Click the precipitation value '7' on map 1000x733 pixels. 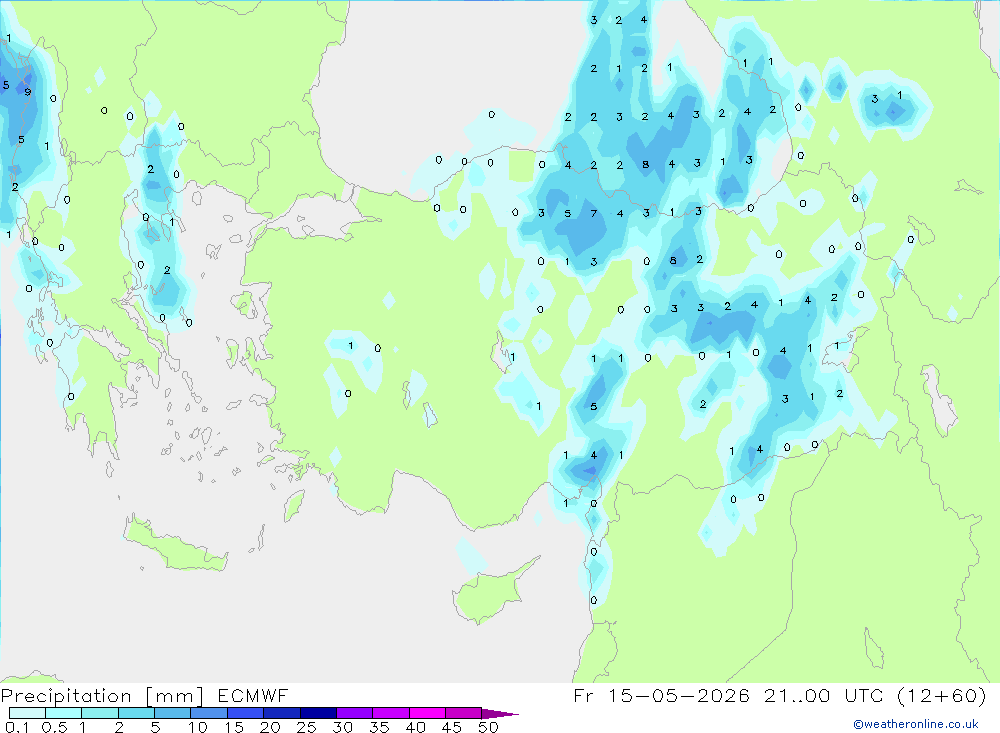594,213
